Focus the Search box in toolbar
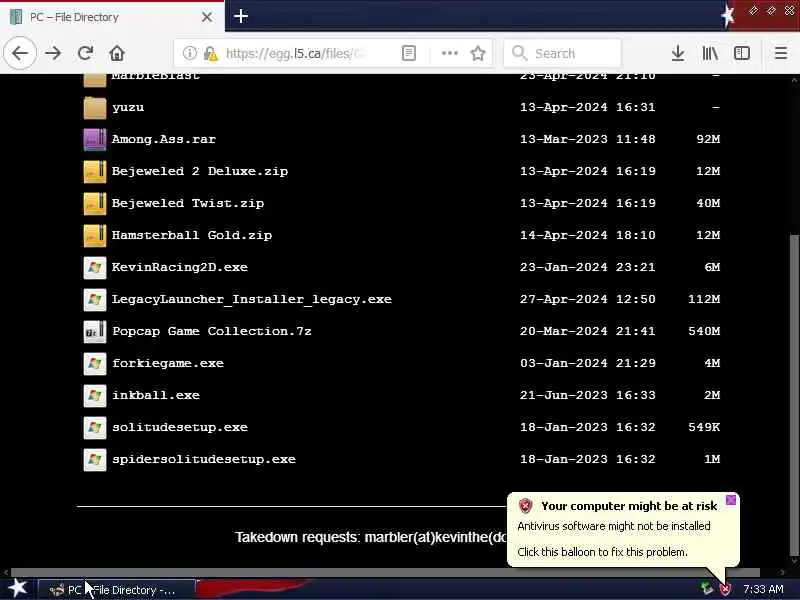The height and width of the screenshot is (600, 800). click(562, 53)
